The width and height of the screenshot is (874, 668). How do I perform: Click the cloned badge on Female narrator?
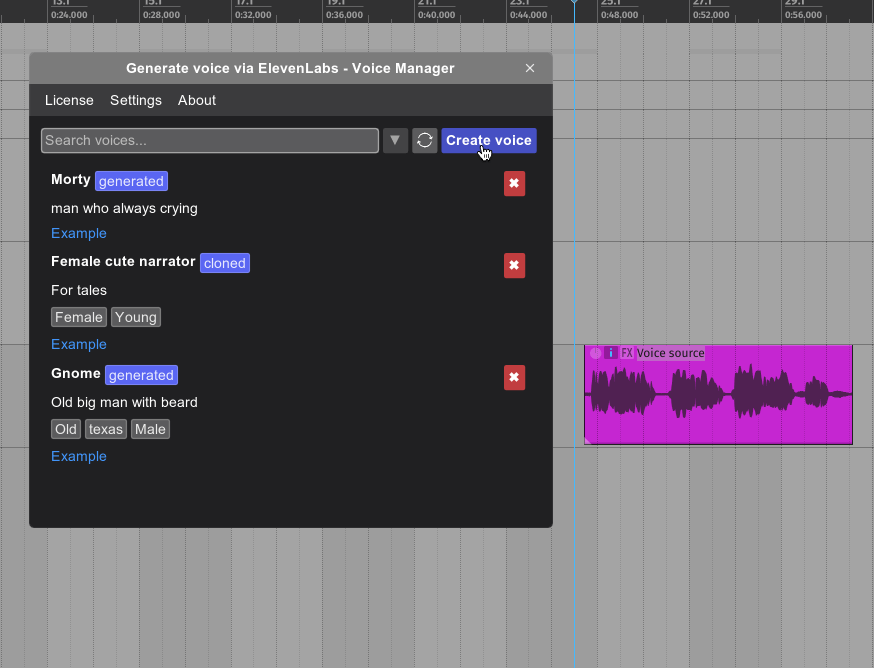pyautogui.click(x=225, y=263)
